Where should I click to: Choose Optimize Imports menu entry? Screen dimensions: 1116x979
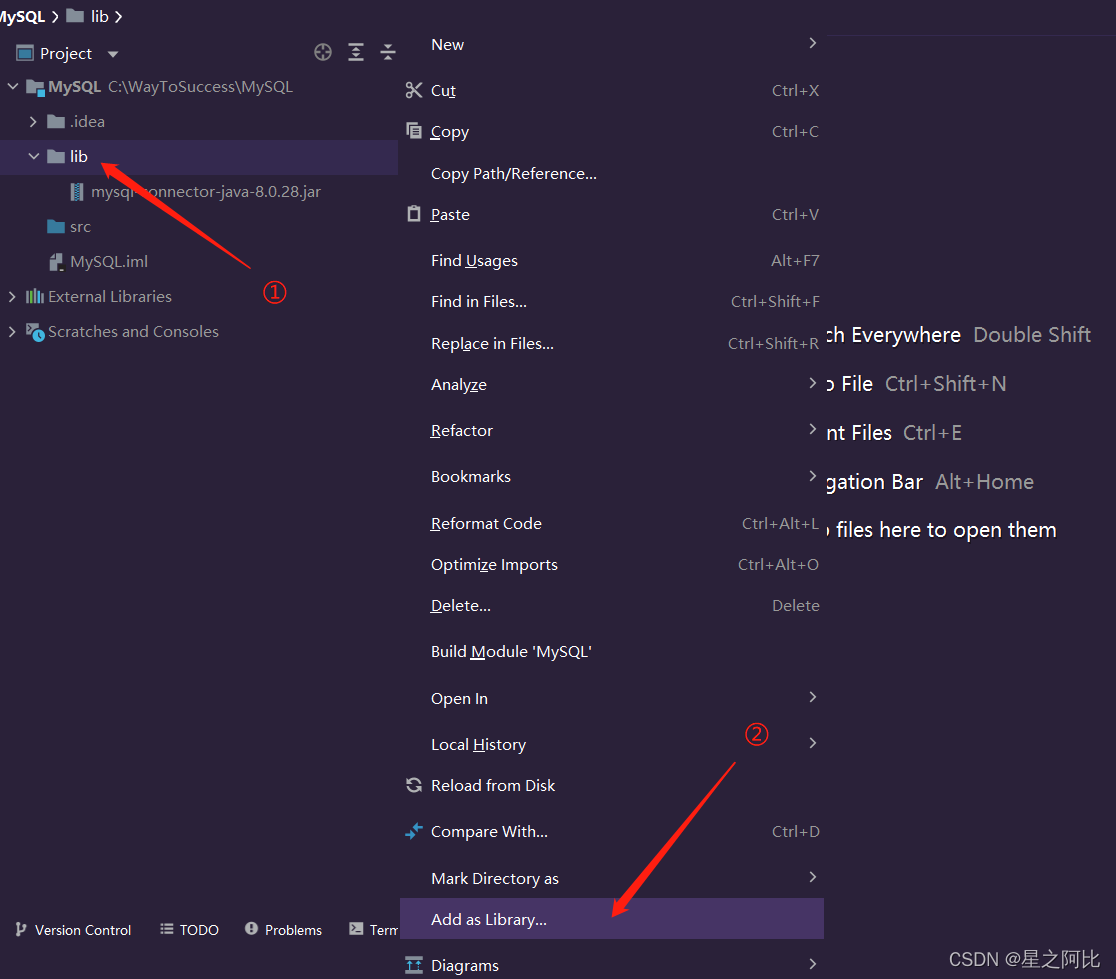[x=611, y=565]
